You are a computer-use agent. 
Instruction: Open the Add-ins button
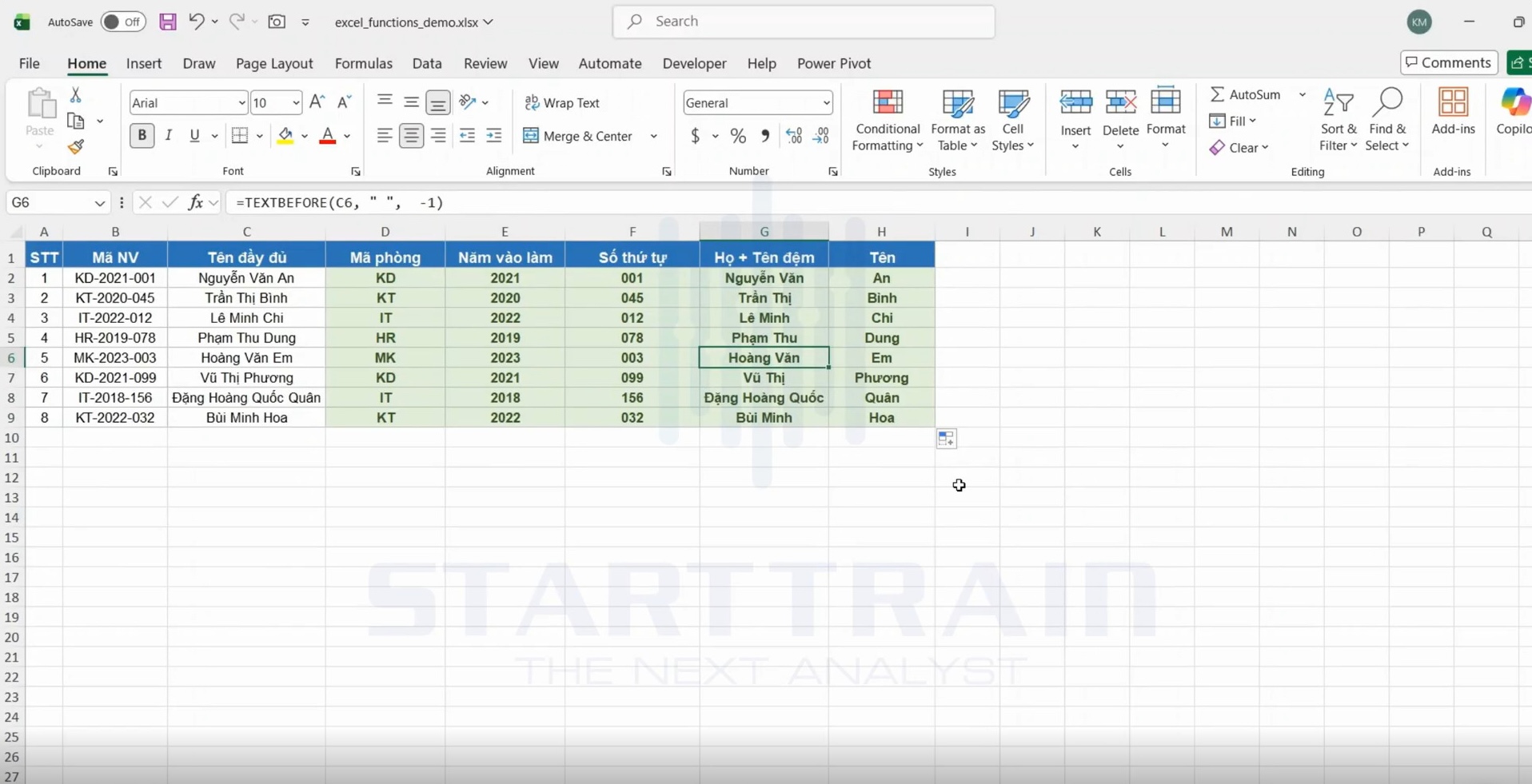(1453, 111)
